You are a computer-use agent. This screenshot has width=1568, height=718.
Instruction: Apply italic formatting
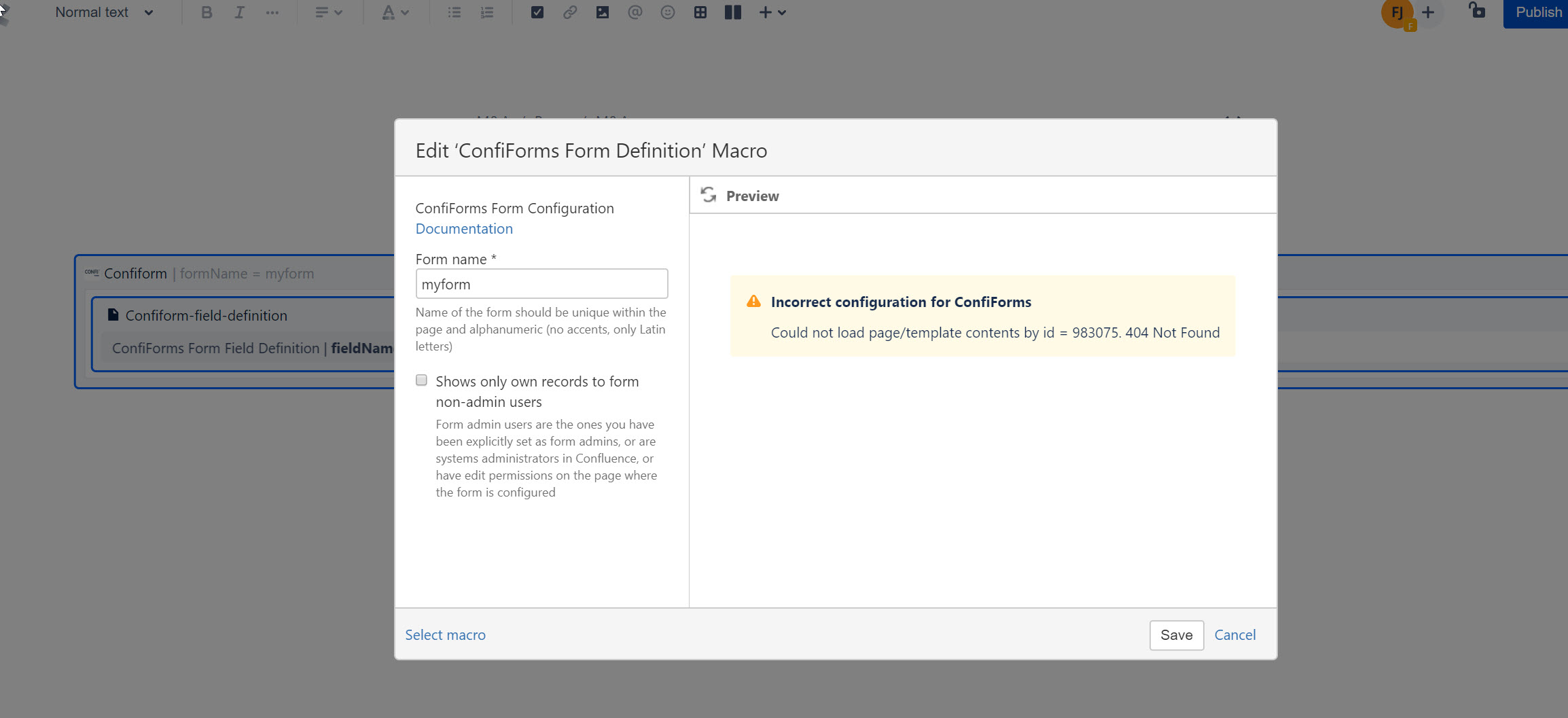(x=239, y=12)
